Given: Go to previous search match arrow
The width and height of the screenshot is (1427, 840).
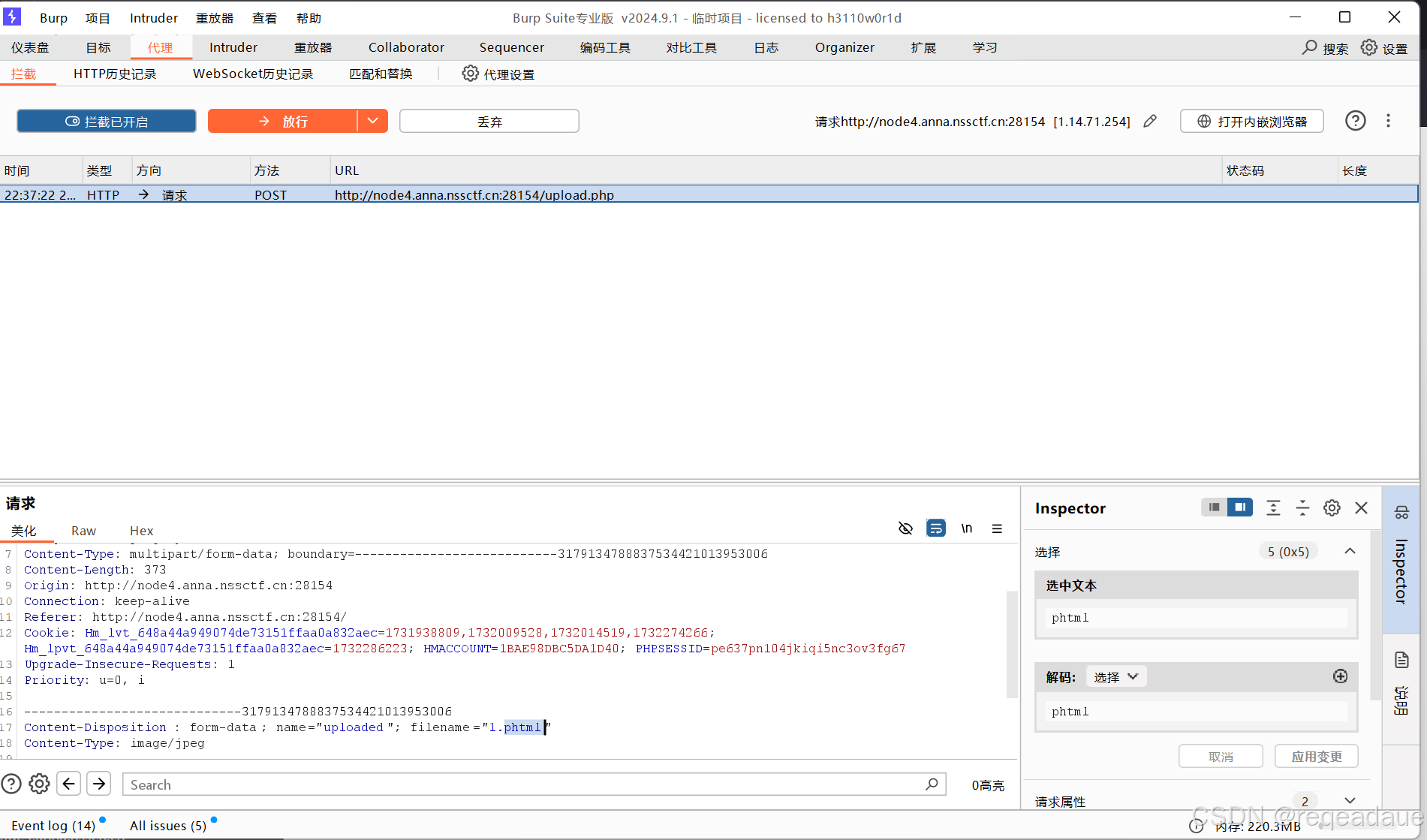Looking at the screenshot, I should coord(69,784).
